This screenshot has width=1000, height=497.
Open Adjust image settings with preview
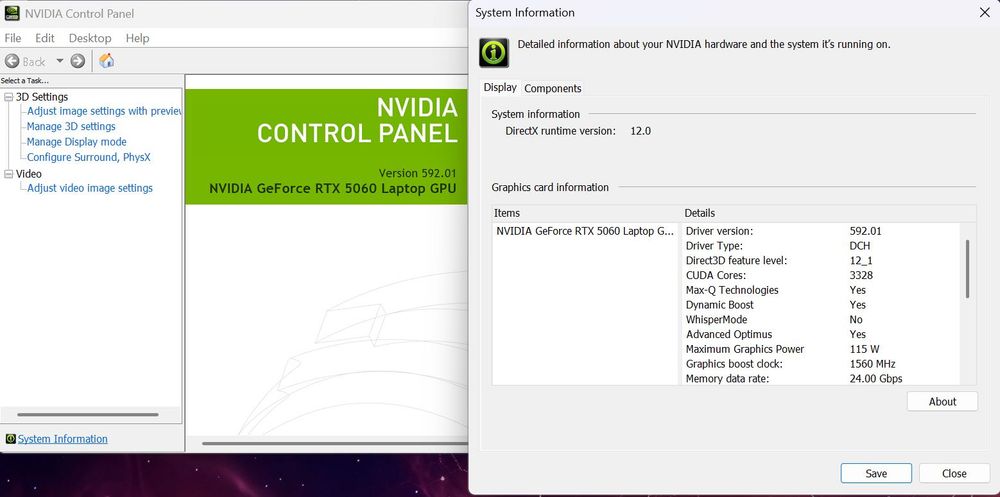[x=104, y=111]
